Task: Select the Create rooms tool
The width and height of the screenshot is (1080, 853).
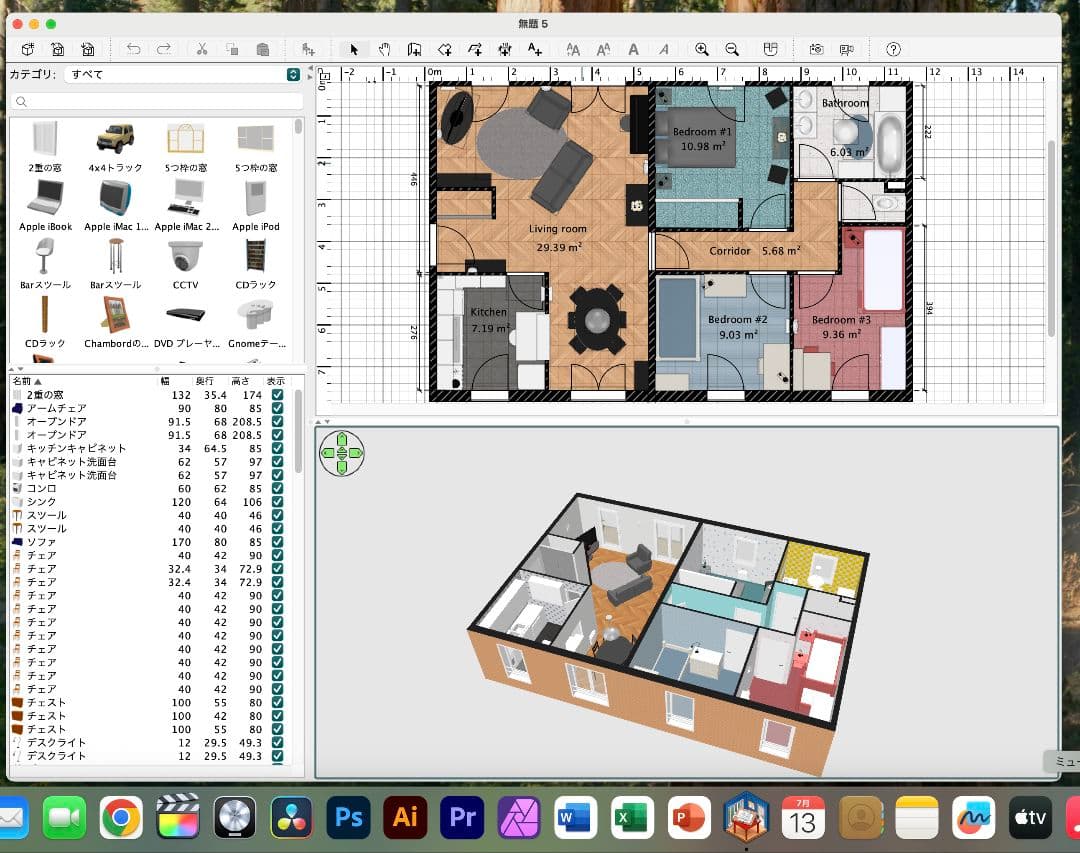Action: (x=444, y=49)
